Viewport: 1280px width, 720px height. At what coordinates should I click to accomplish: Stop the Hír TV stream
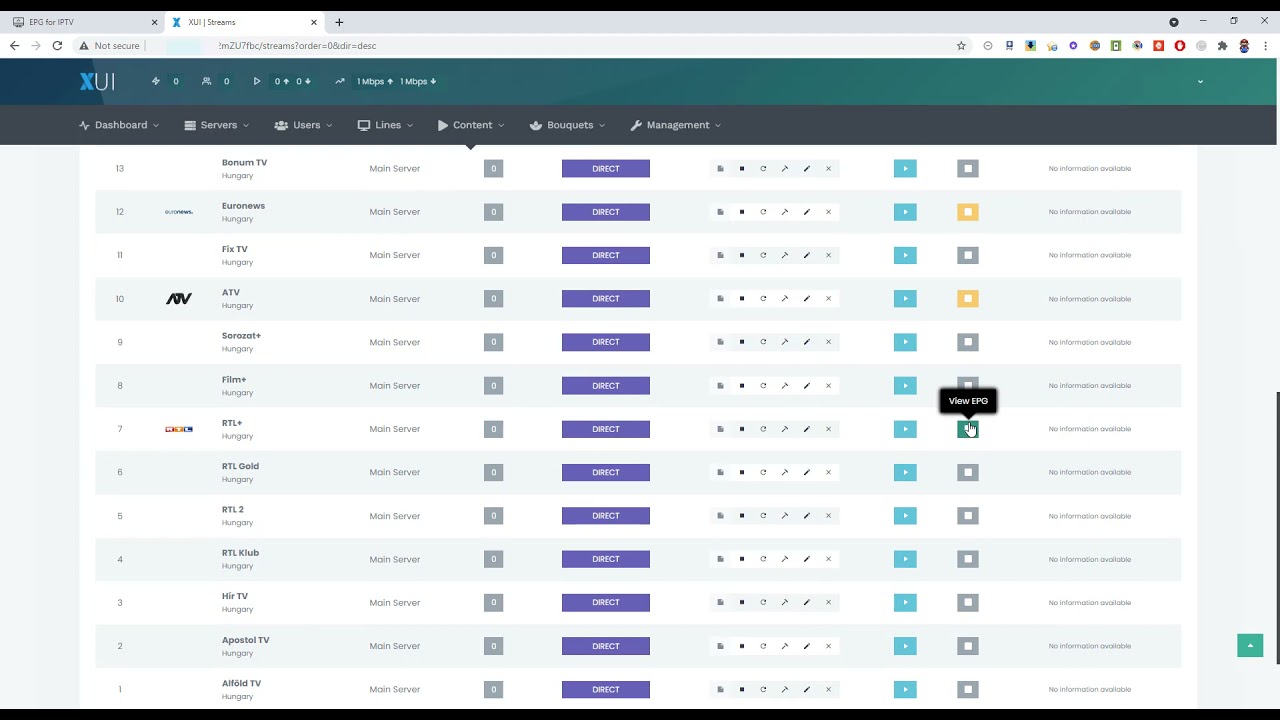pyautogui.click(x=742, y=603)
